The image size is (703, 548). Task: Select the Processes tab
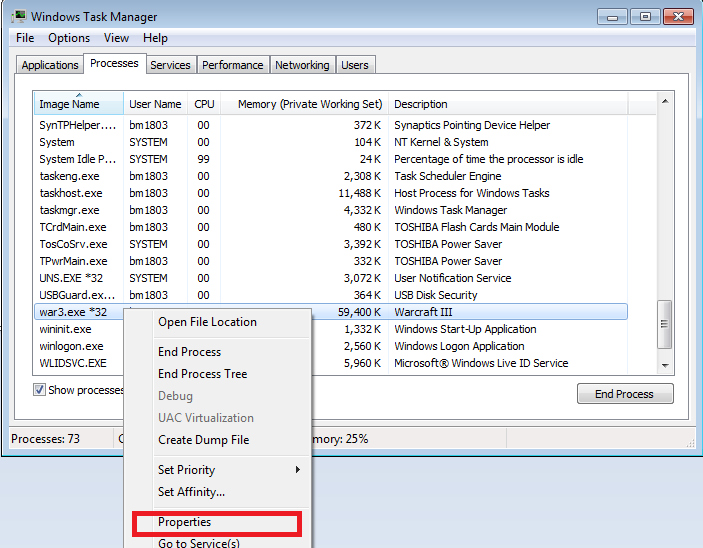click(x=114, y=63)
